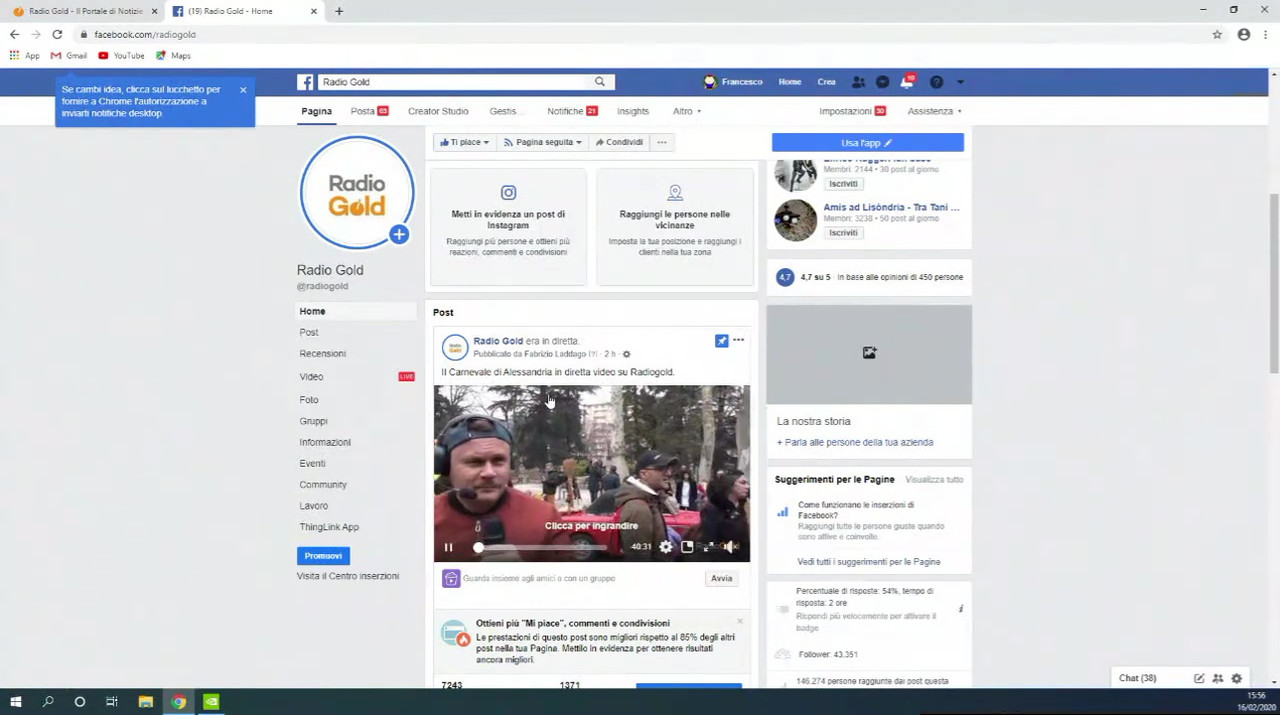The width and height of the screenshot is (1280, 715).
Task: Open the page more-actions ellipsis button
Action: (x=661, y=142)
